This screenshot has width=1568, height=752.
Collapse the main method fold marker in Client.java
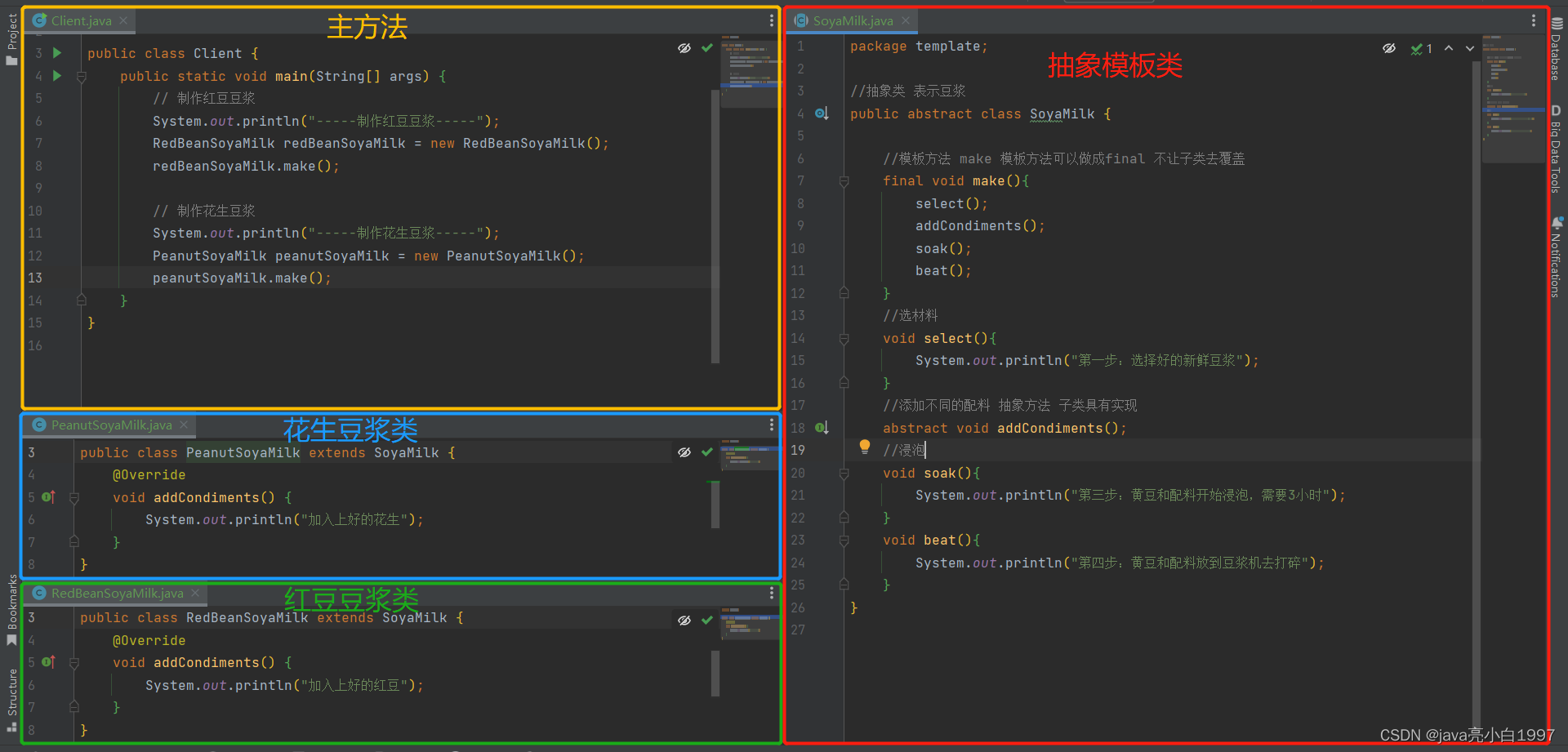click(x=82, y=77)
